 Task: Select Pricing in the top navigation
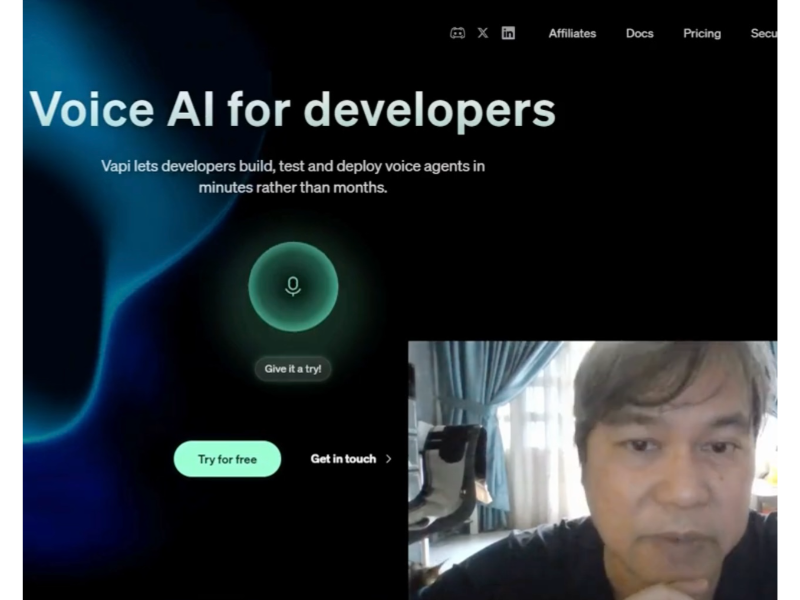702,33
